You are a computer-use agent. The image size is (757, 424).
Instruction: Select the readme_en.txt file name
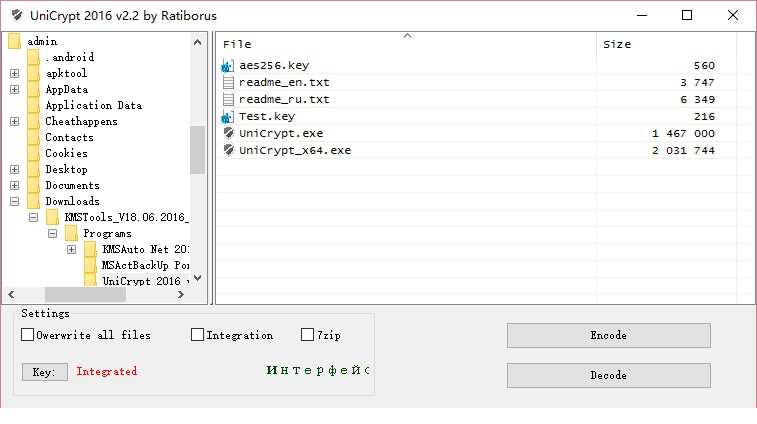coord(284,82)
